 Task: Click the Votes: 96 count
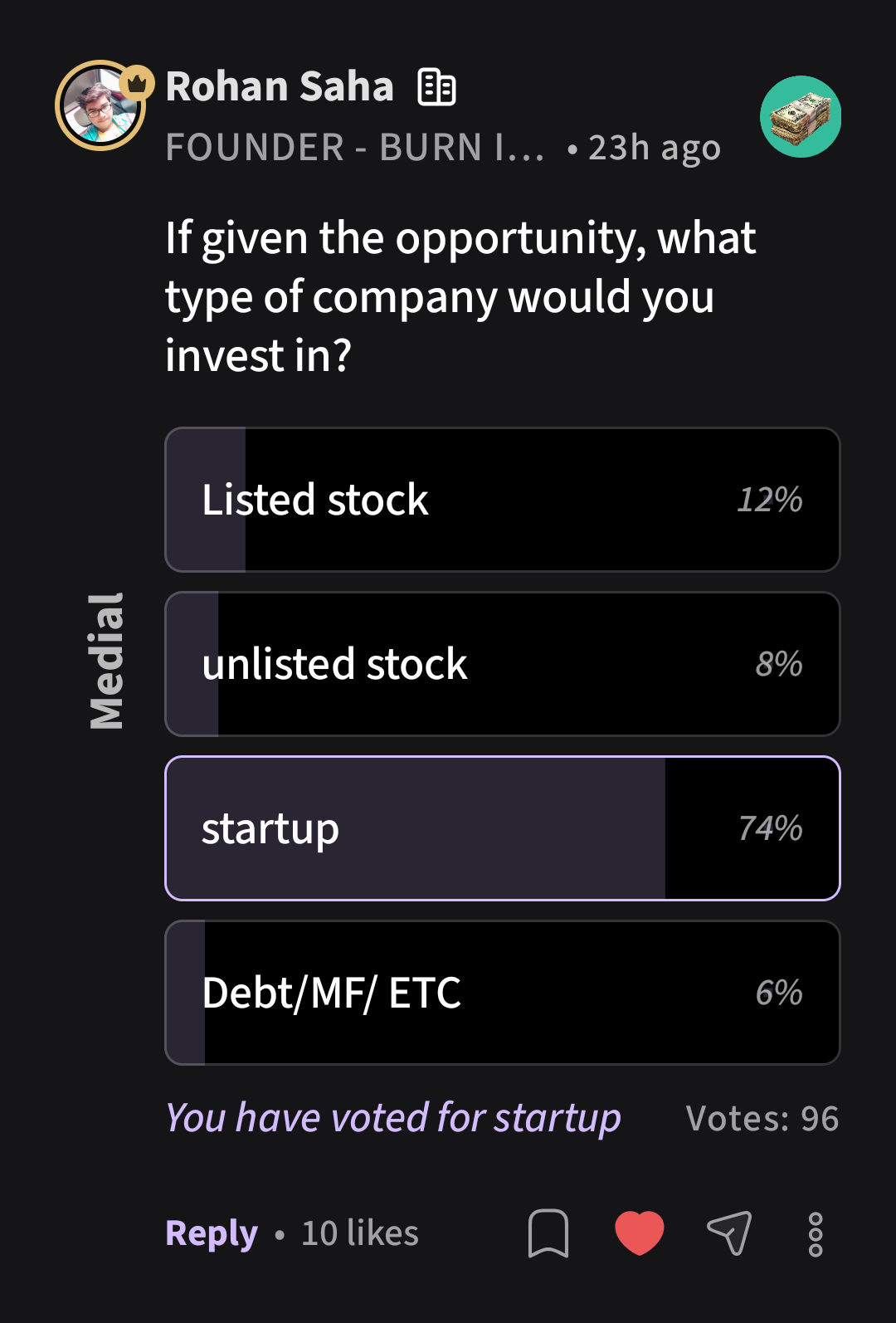point(762,1119)
